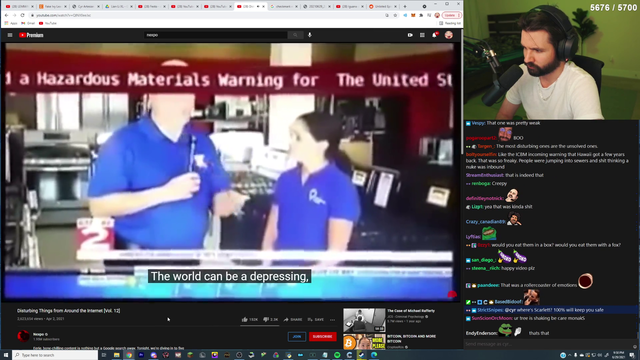
Task: Open 'The Case of Michael Rafferty' thumbnail
Action: (364, 320)
